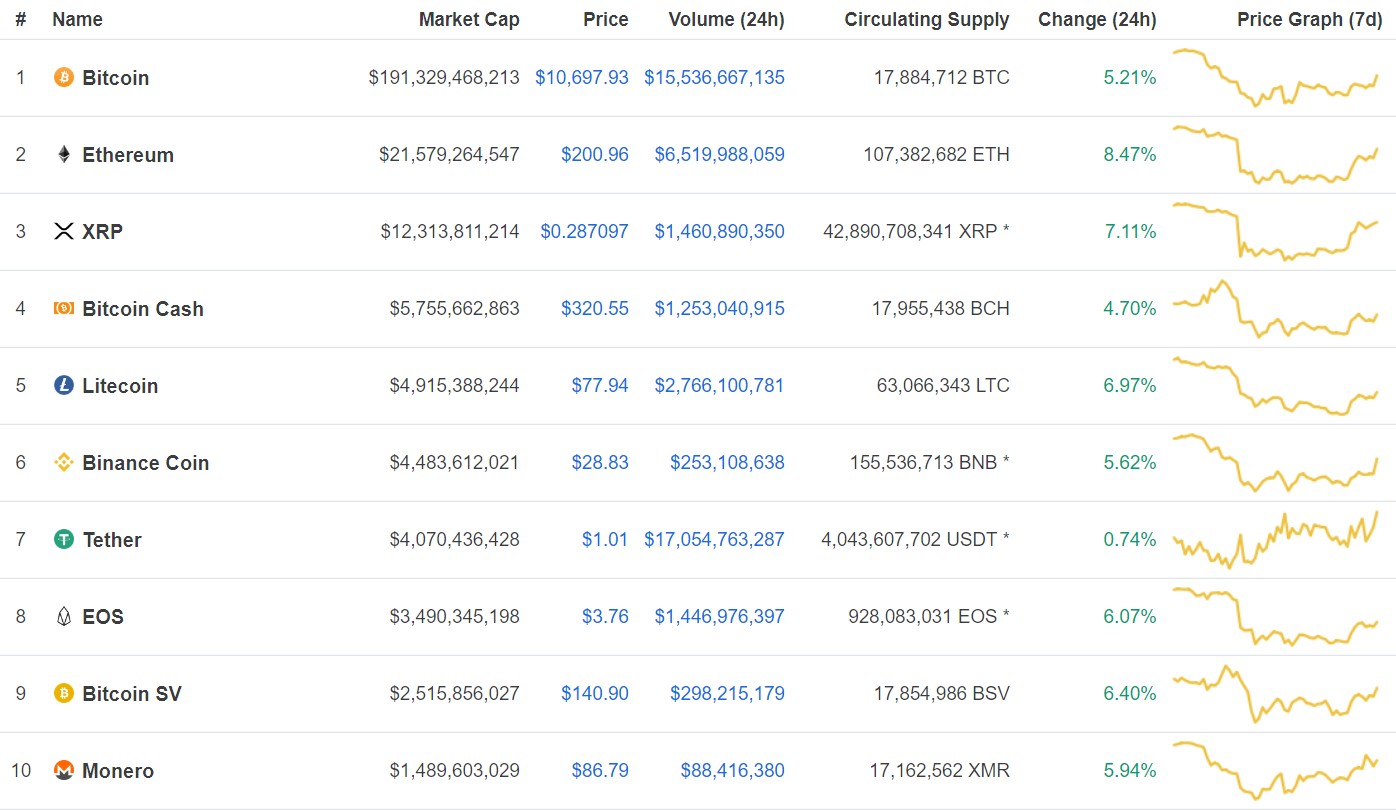Click the XRP logo icon
1396x810 pixels.
64,231
